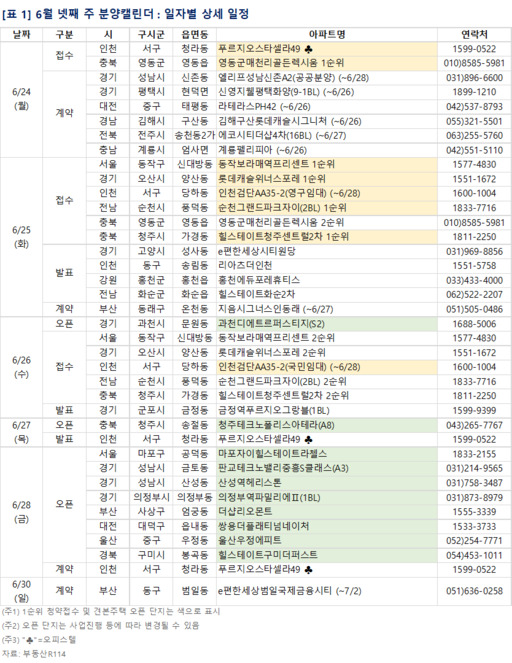The width and height of the screenshot is (512, 663).
Task: Select '에코시티더샵4차(16BL)' apartment cell
Action: (327, 136)
